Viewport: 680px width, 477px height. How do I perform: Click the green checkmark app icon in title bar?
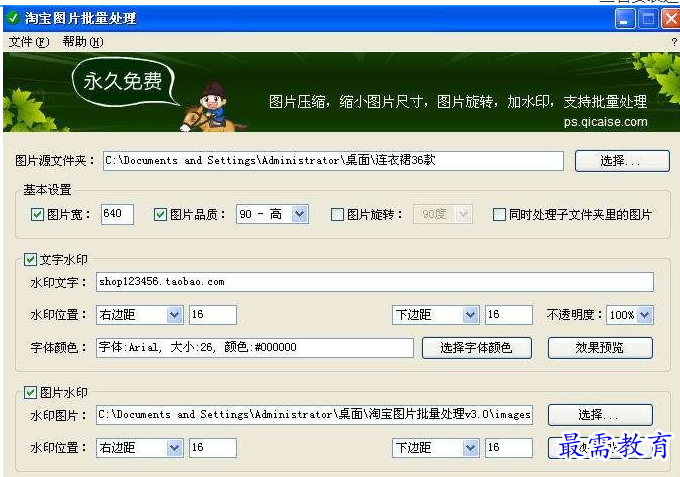[x=13, y=18]
